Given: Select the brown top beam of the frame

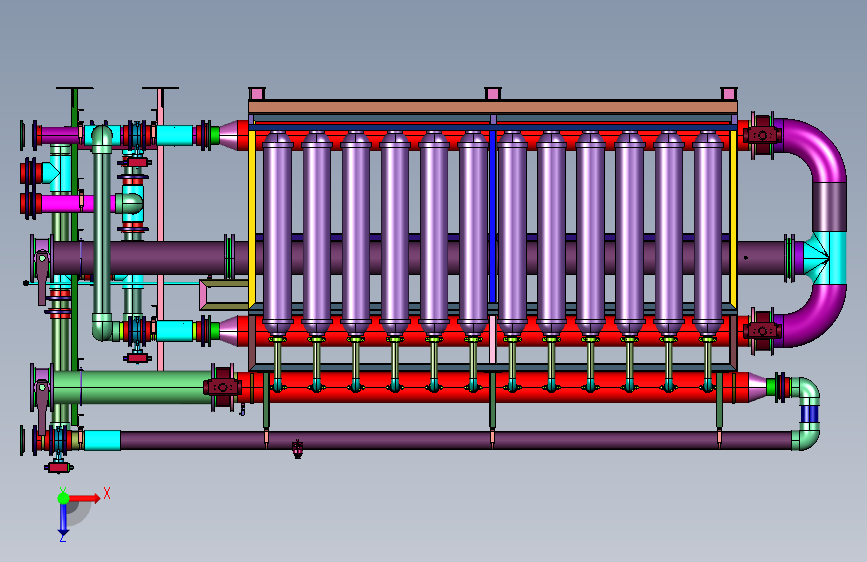Looking at the screenshot, I should pyautogui.click(x=493, y=107).
